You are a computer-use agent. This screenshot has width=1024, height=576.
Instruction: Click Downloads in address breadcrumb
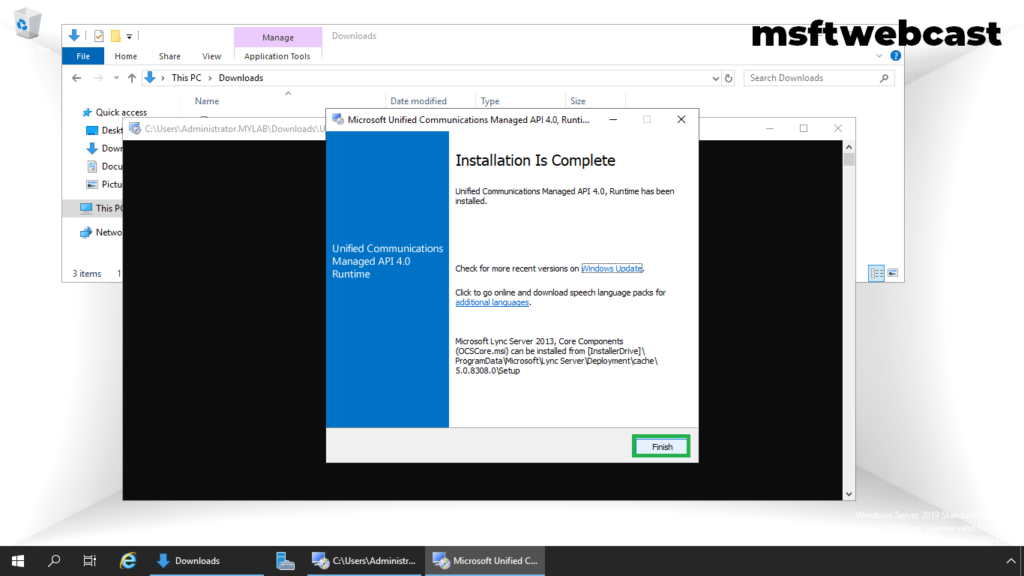tap(240, 78)
